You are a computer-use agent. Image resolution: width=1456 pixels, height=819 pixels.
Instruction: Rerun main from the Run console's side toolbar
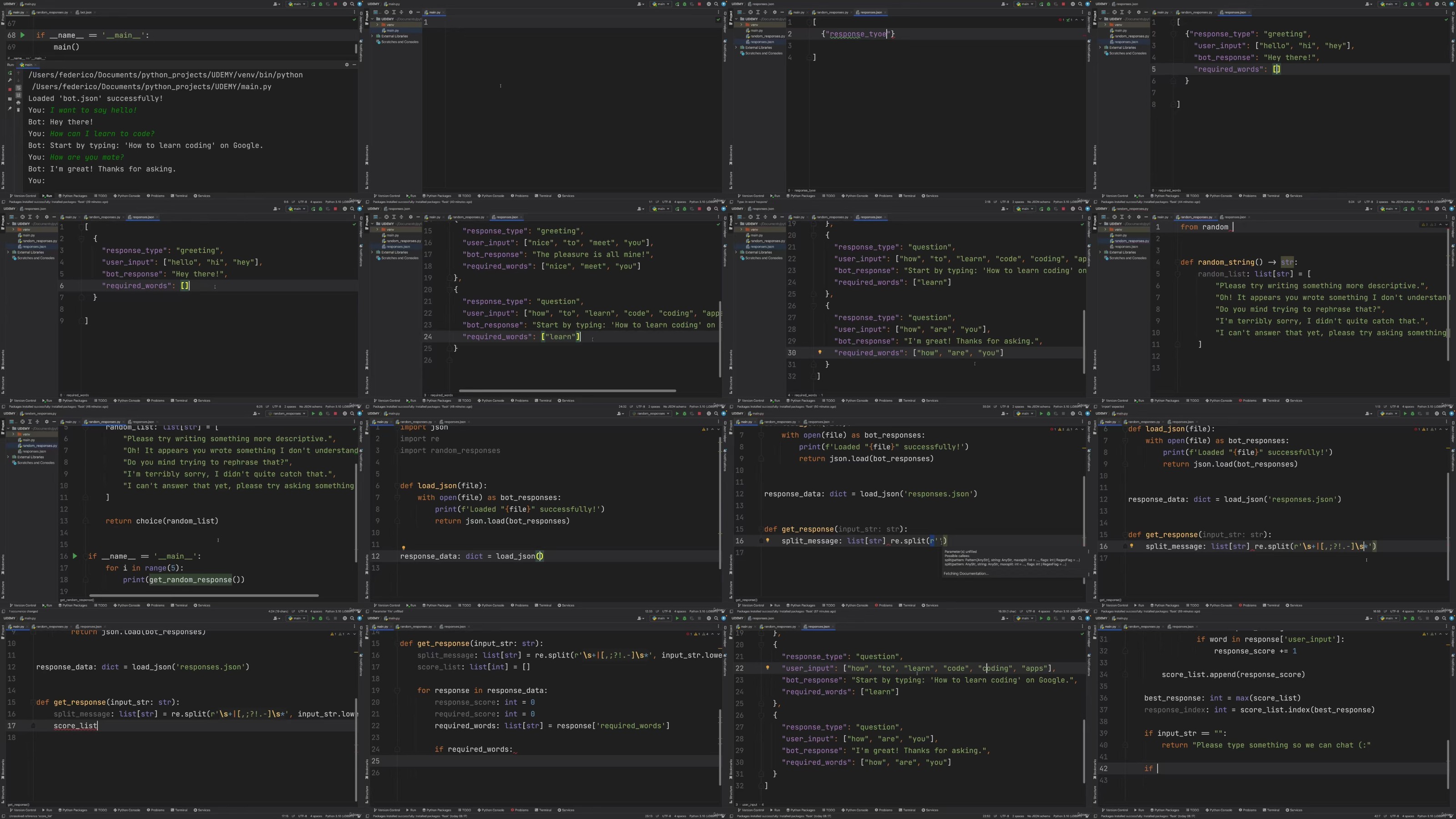[10, 73]
